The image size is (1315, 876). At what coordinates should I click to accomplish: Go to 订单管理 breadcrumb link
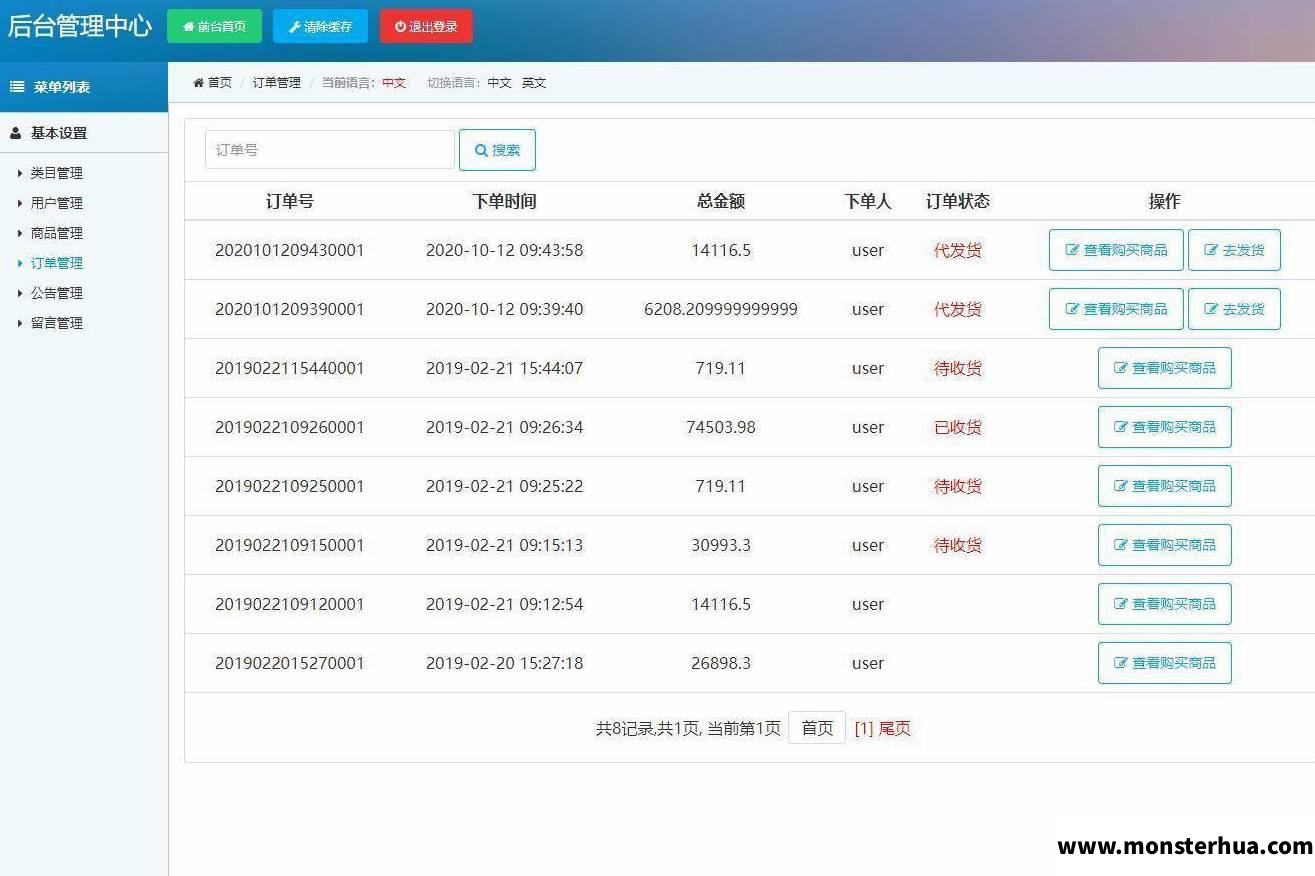[276, 83]
